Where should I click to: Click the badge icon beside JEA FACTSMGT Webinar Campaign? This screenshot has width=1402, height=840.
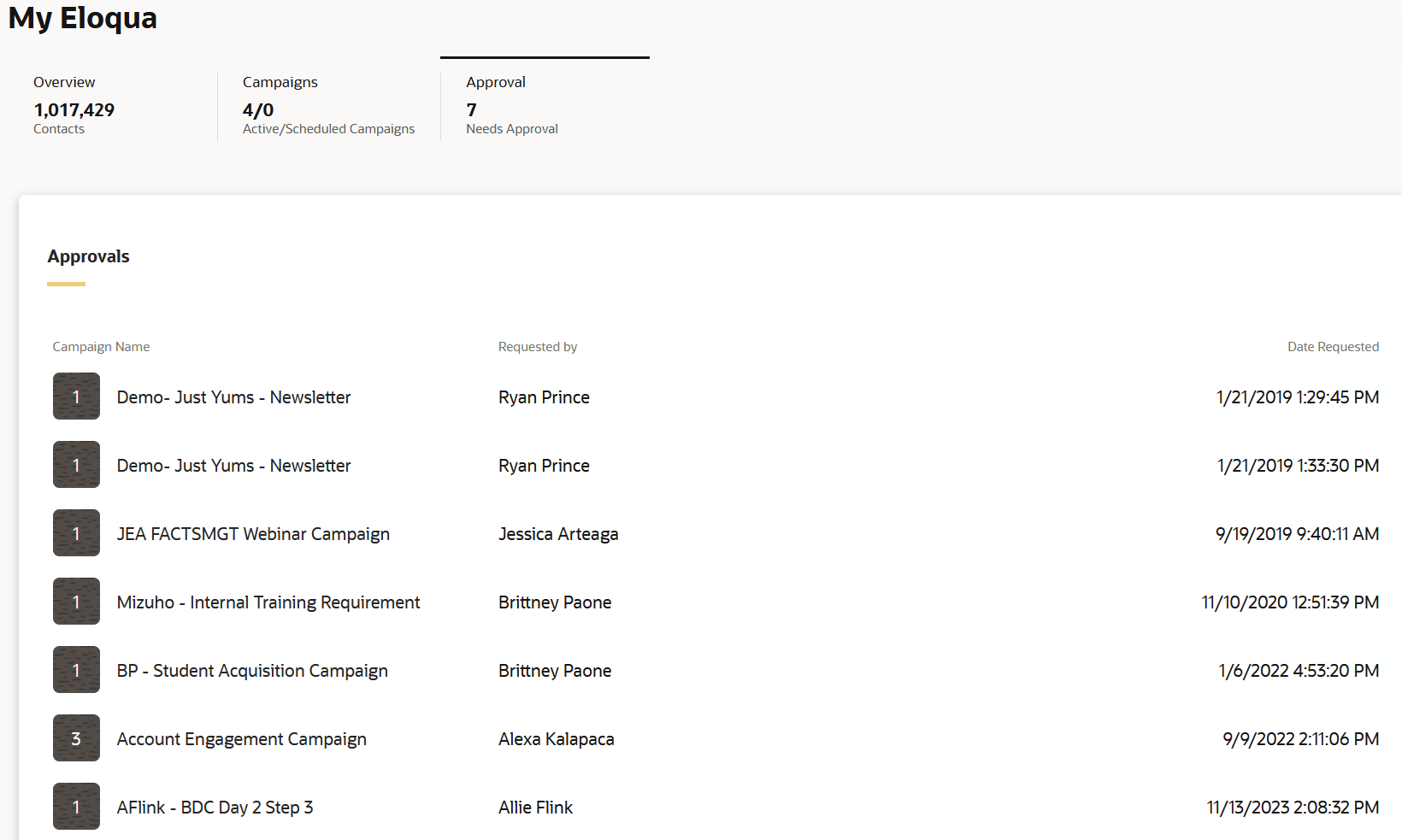click(x=76, y=533)
